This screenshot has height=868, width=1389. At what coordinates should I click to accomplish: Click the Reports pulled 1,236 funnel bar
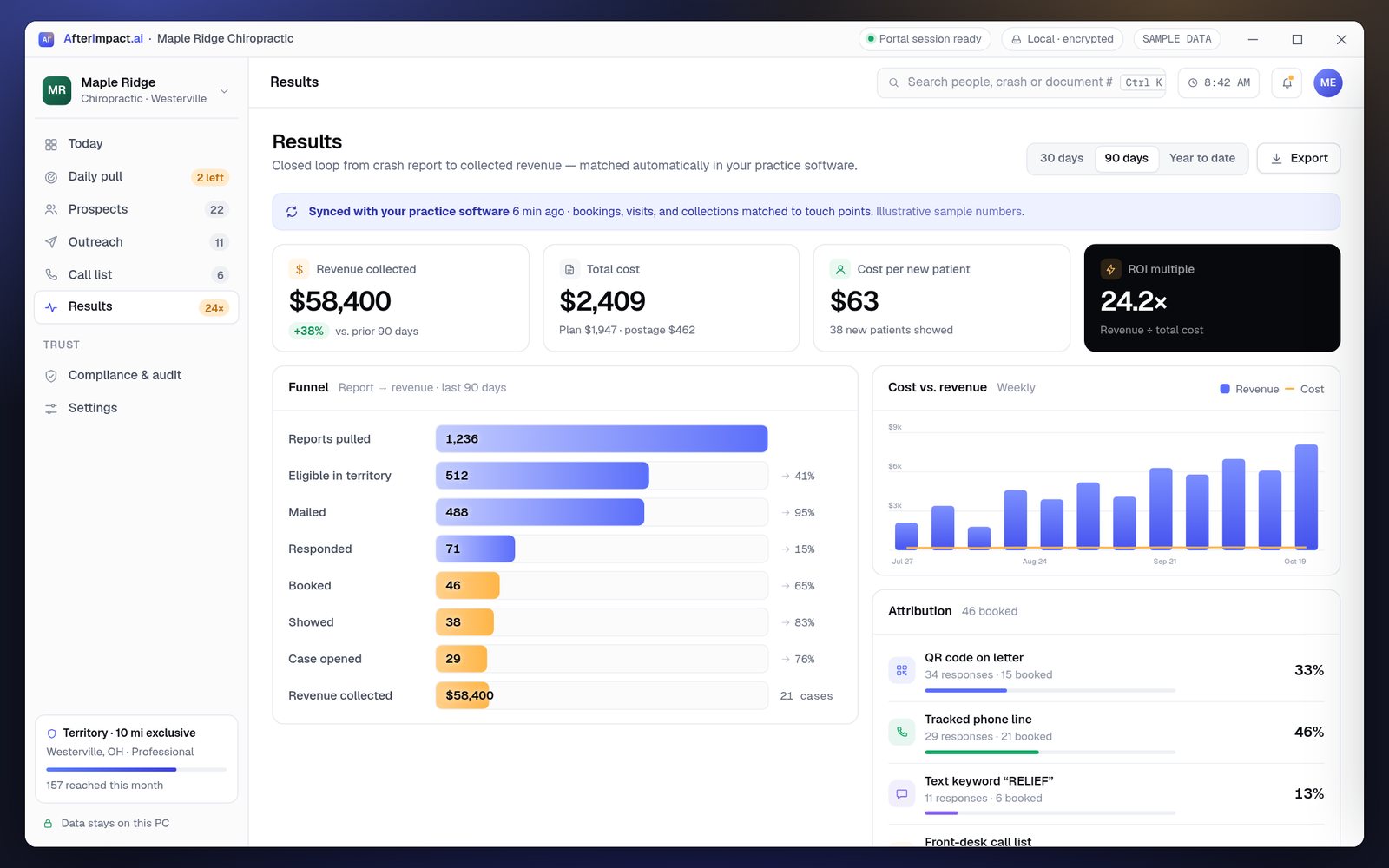point(602,439)
